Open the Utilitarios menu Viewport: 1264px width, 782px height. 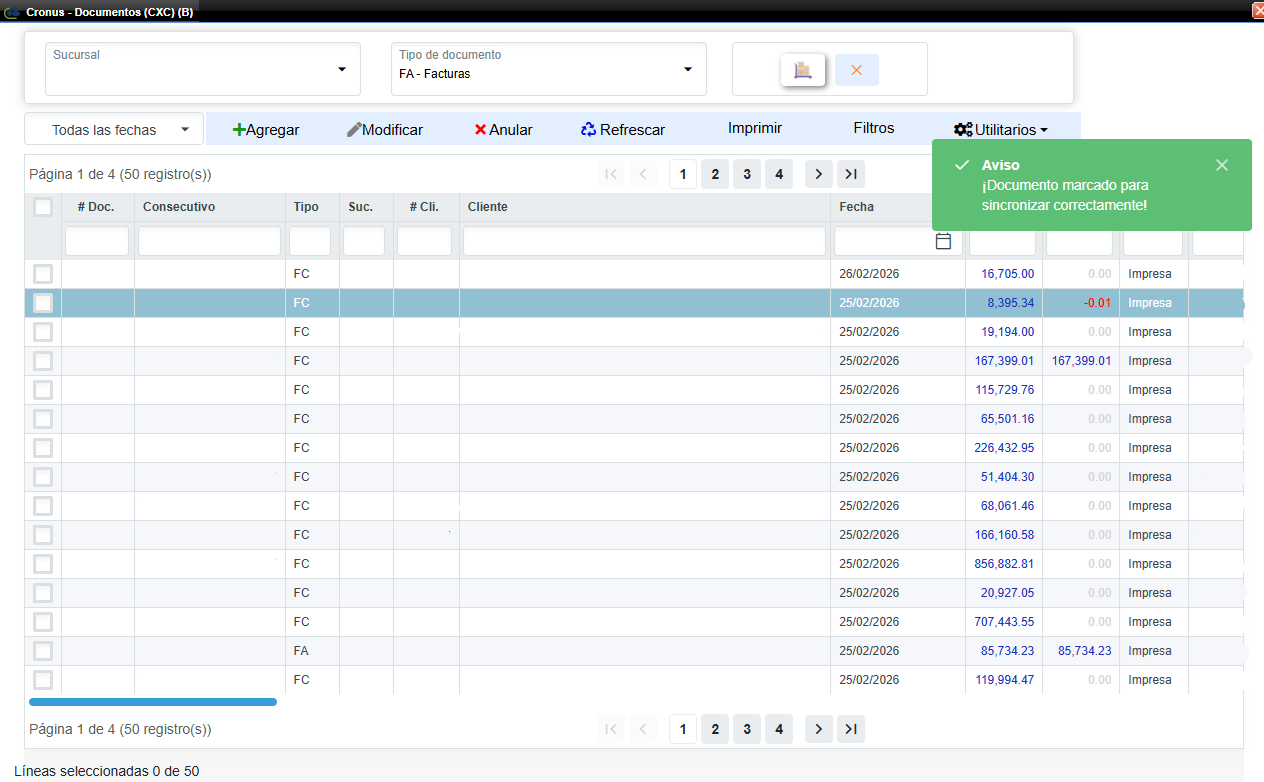1000,130
